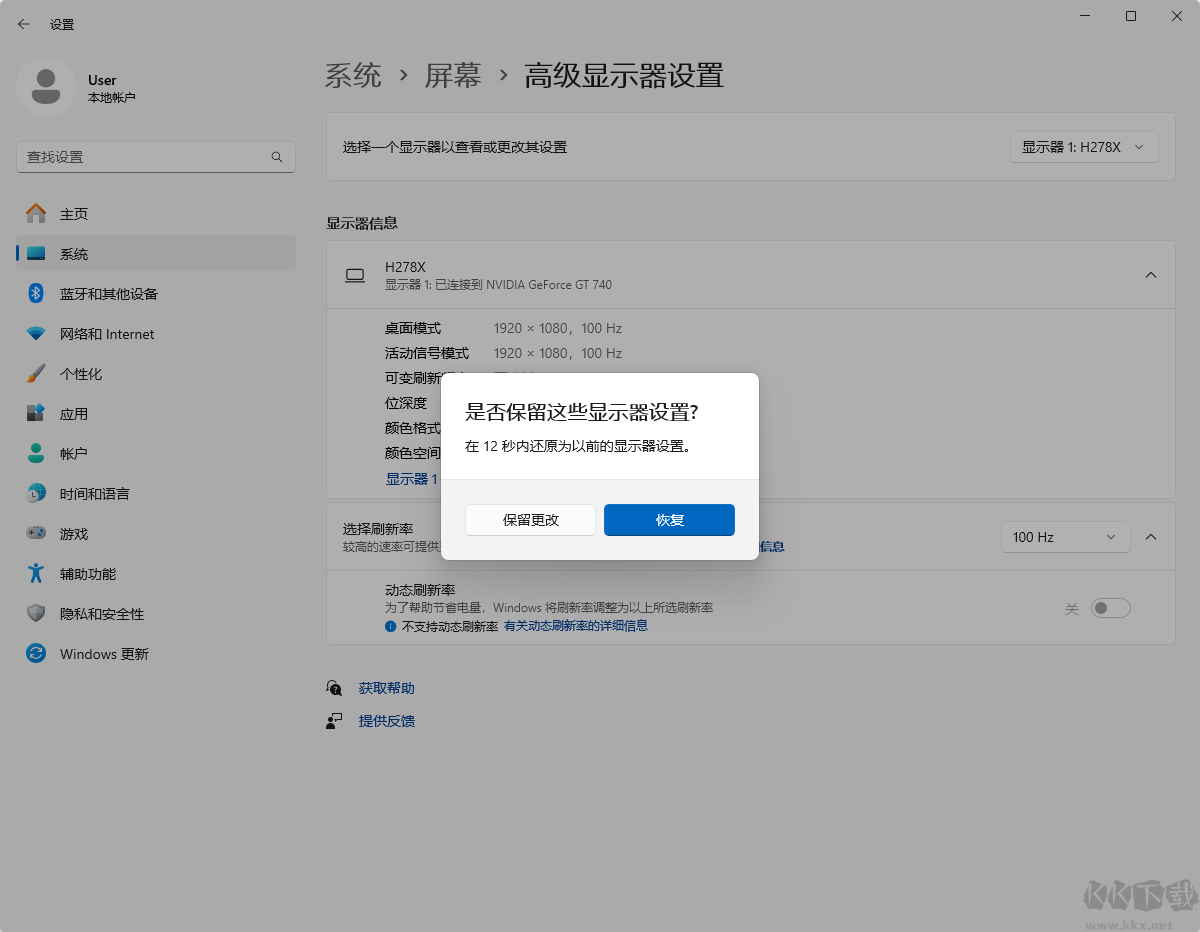Viewport: 1200px width, 932px height.
Task: Click the 恢复 button in the dialog
Action: 669,520
